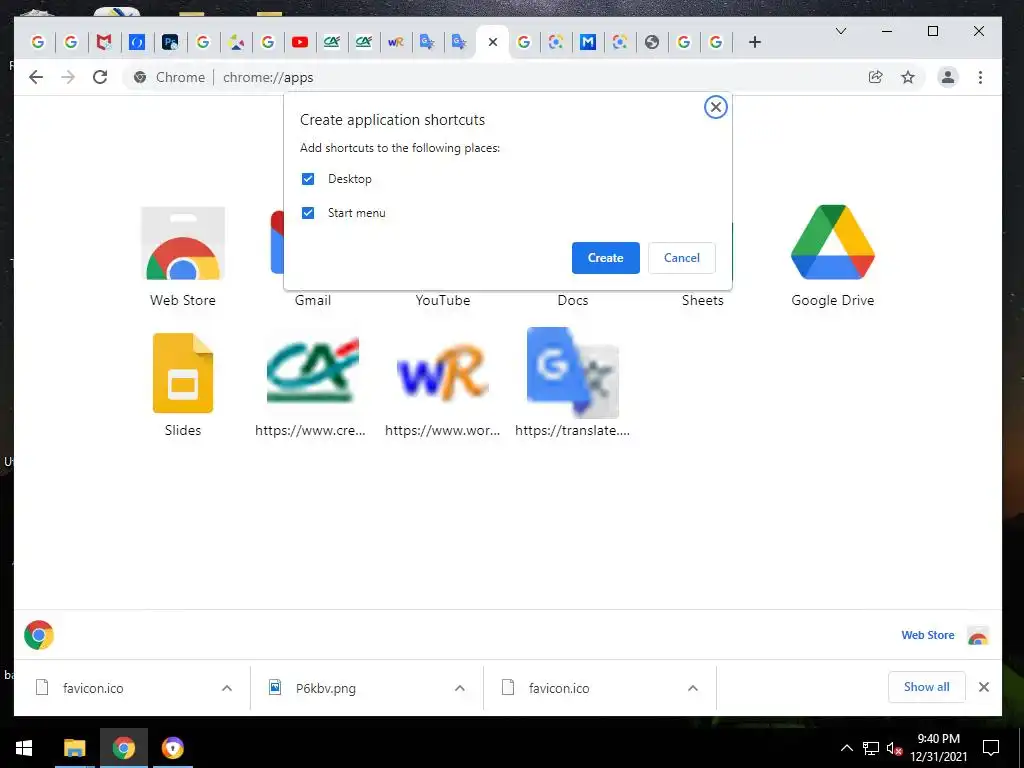The width and height of the screenshot is (1024, 768).
Task: Switch to the McAfee tab
Action: coord(104,42)
